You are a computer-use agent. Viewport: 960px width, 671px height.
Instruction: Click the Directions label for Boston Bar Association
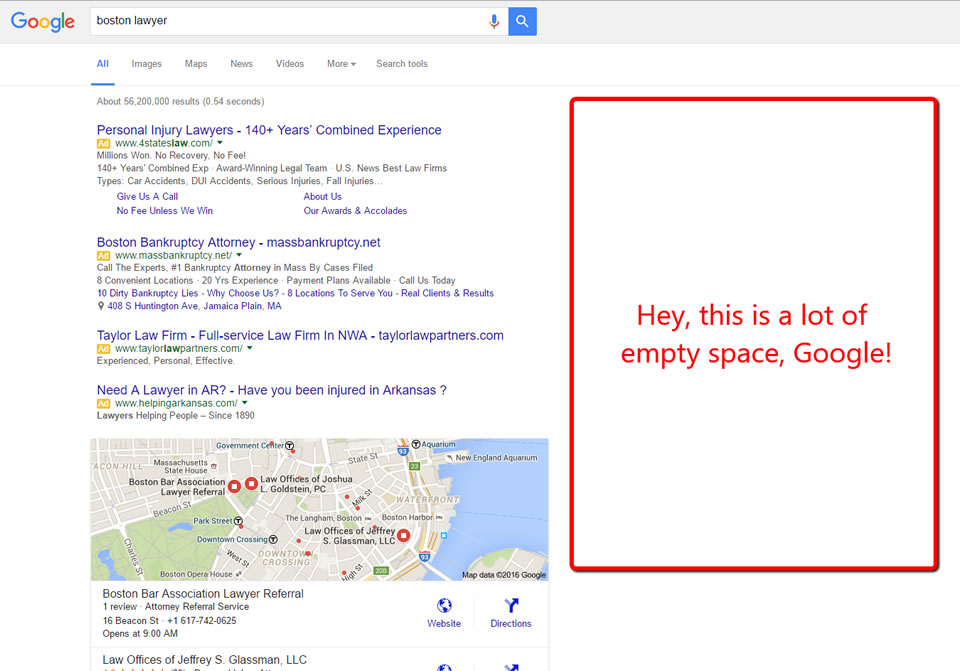click(x=511, y=623)
